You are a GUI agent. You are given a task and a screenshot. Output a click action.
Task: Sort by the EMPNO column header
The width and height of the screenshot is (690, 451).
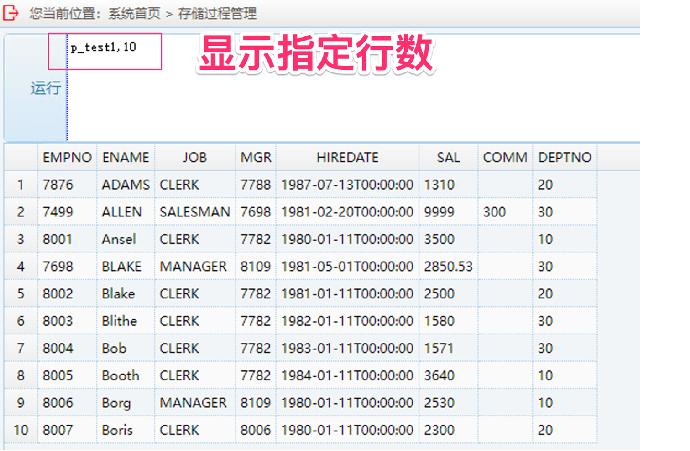[x=67, y=158]
